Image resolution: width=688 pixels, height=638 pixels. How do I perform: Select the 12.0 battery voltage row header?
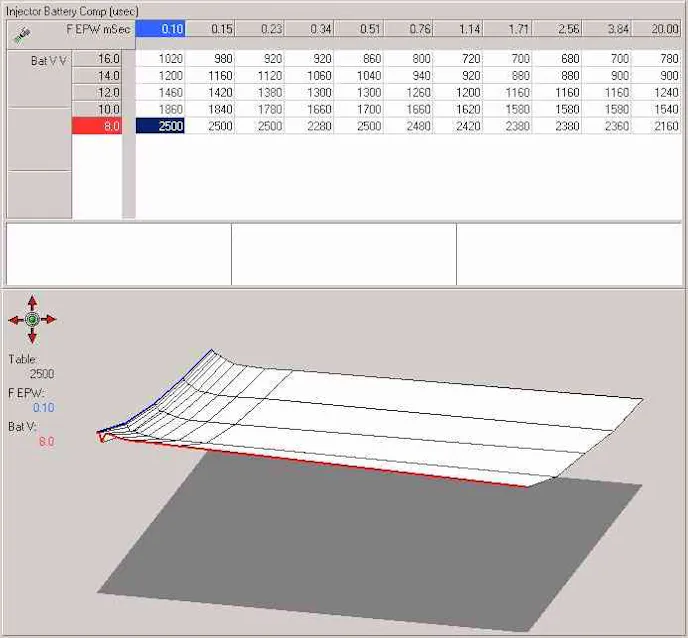(x=96, y=92)
